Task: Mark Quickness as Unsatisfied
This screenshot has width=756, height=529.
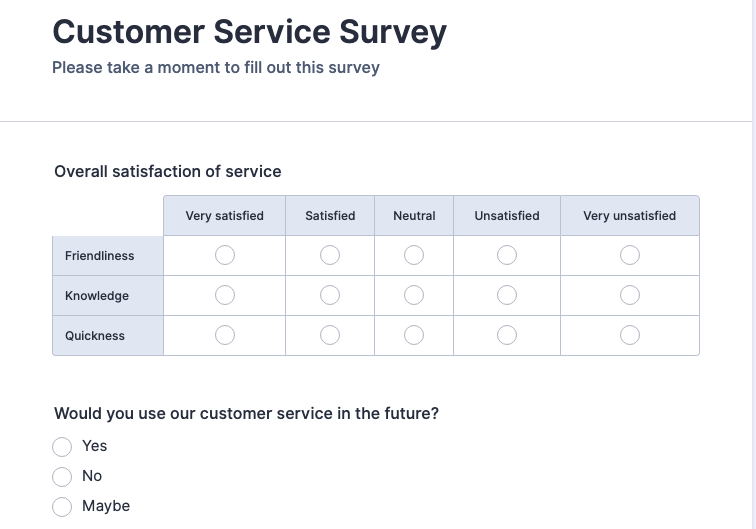Action: tap(507, 335)
